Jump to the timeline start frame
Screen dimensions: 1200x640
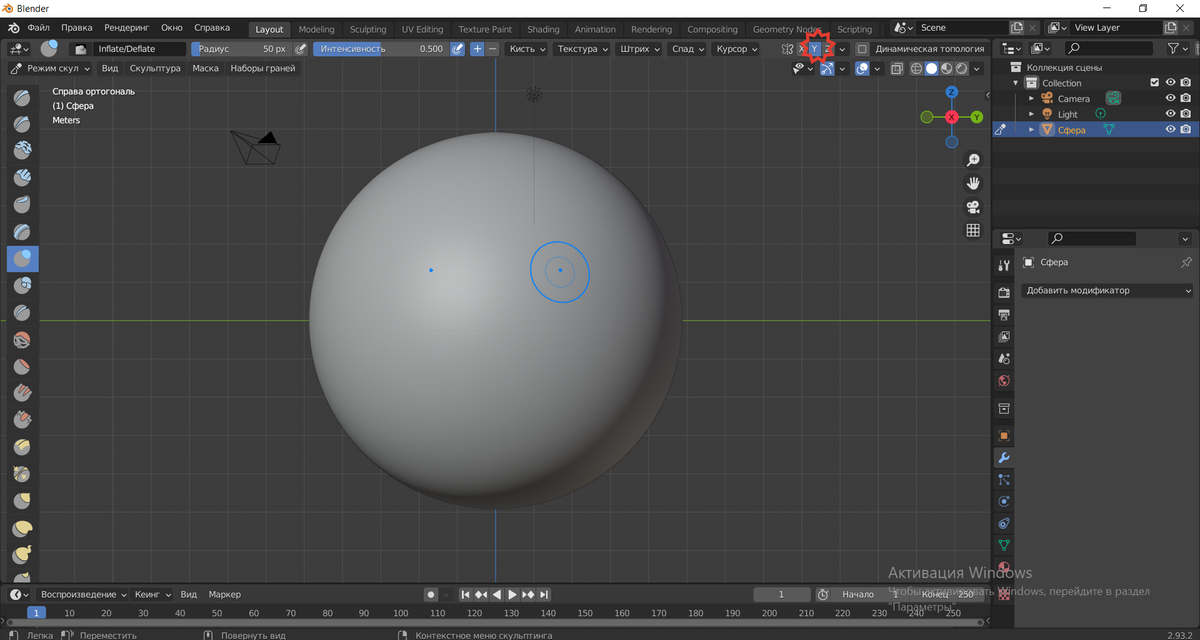(465, 595)
